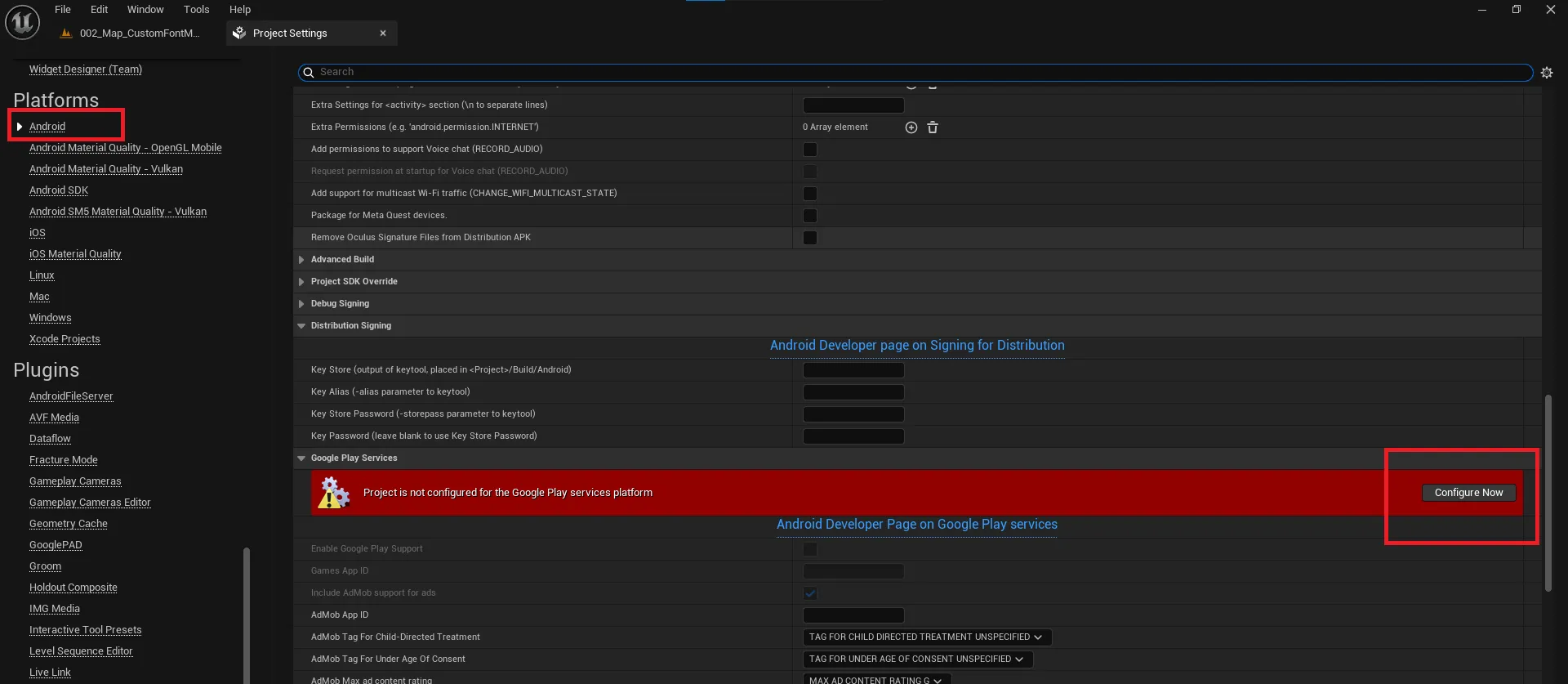The height and width of the screenshot is (684, 1568).
Task: Remove all Extra Permissions array elements
Action: pos(933,127)
